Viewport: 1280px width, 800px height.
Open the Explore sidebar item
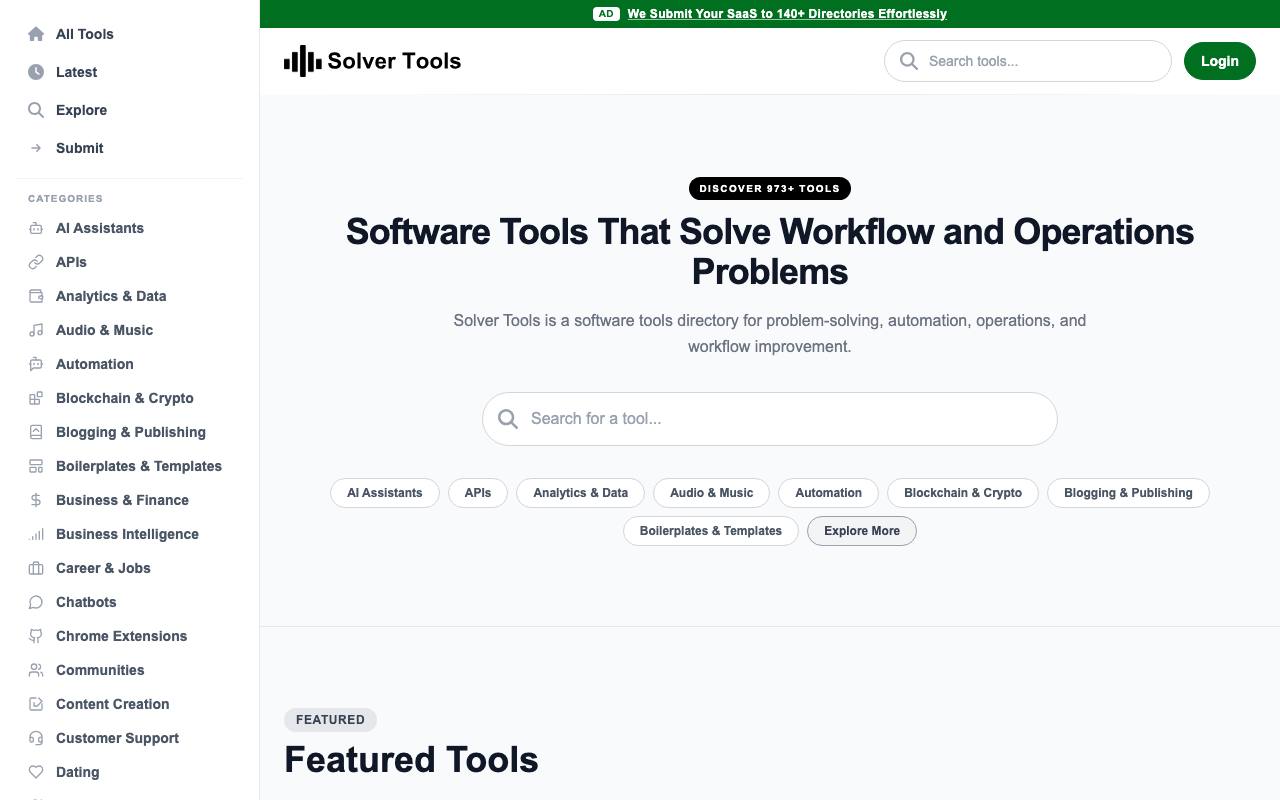pyautogui.click(x=130, y=110)
